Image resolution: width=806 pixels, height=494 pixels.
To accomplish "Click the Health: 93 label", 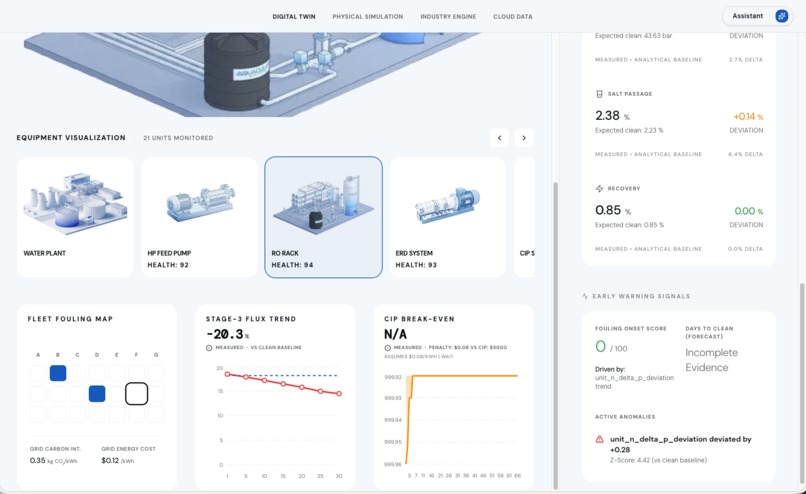I will coord(416,265).
